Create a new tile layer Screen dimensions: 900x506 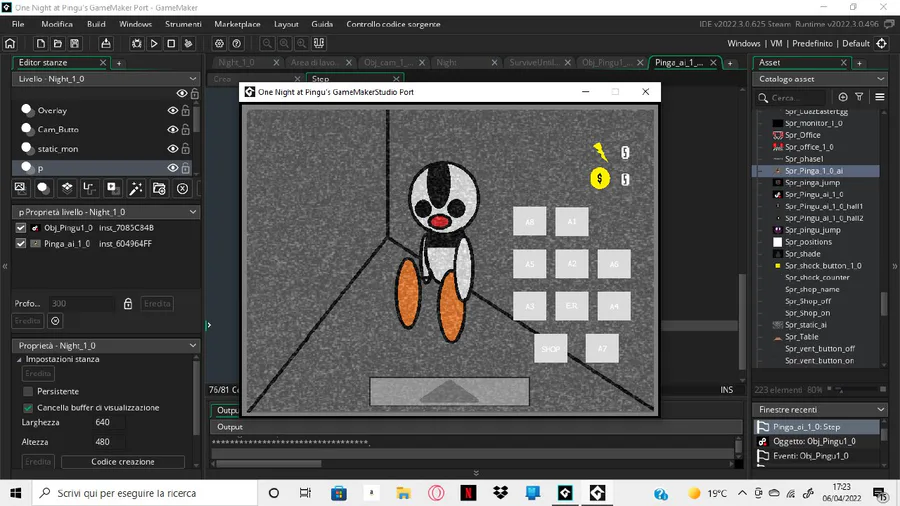(67, 188)
